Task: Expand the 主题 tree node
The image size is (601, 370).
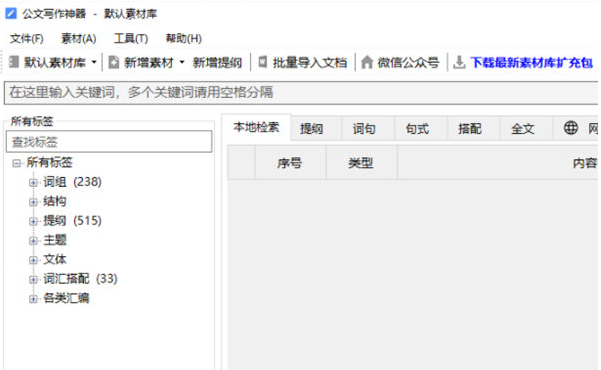Action: (x=33, y=241)
